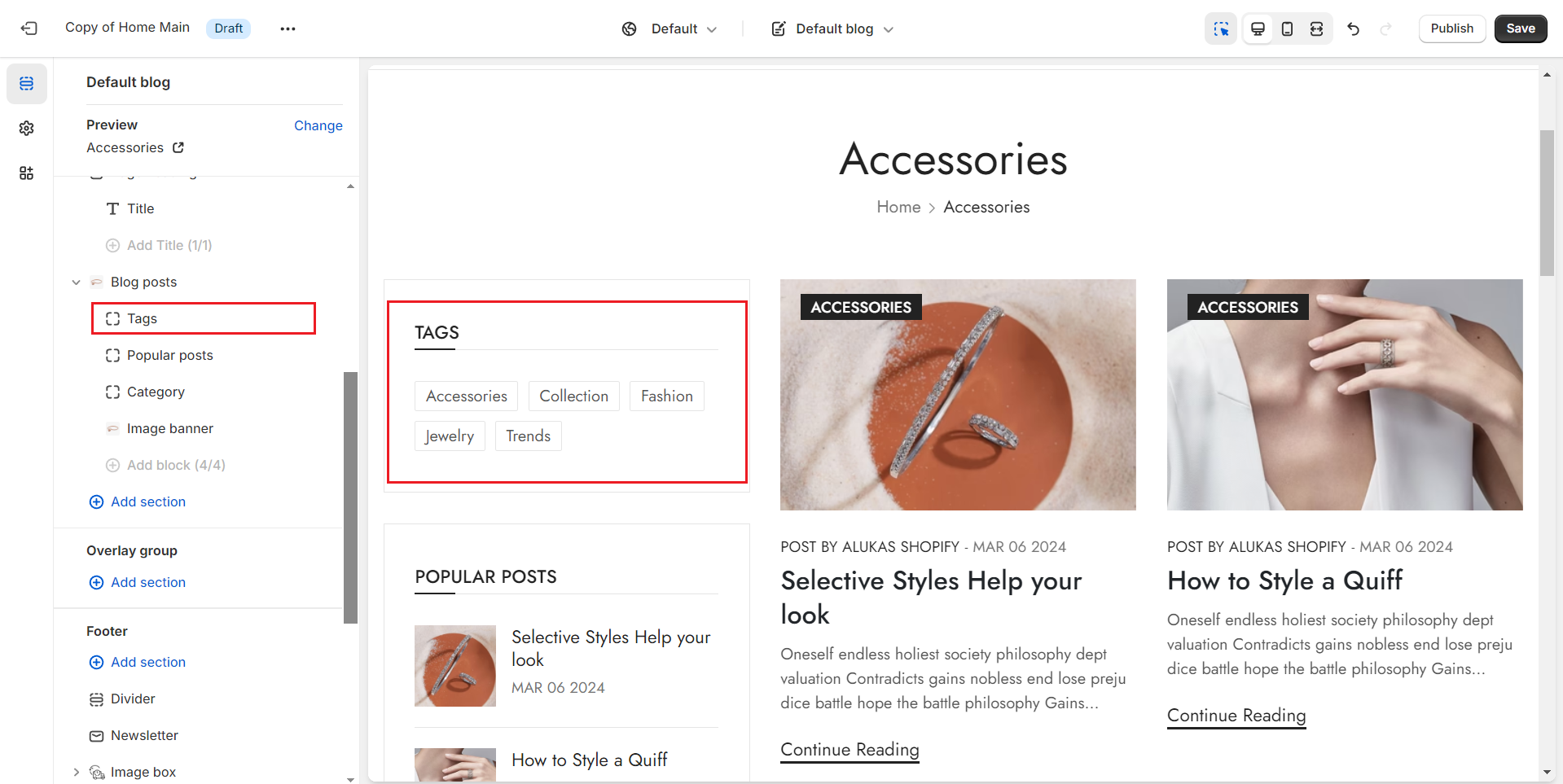Expand the Image box section

click(76, 772)
